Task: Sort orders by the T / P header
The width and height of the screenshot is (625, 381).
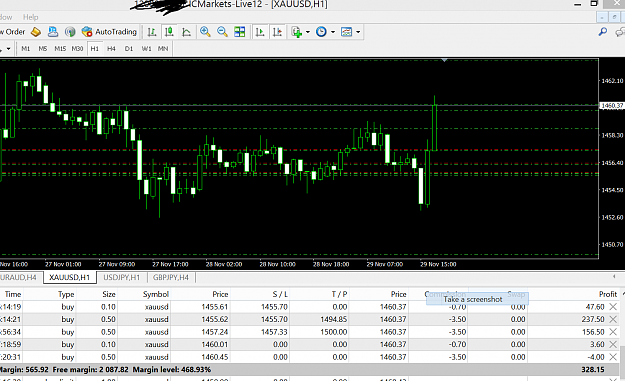Action: coord(339,294)
